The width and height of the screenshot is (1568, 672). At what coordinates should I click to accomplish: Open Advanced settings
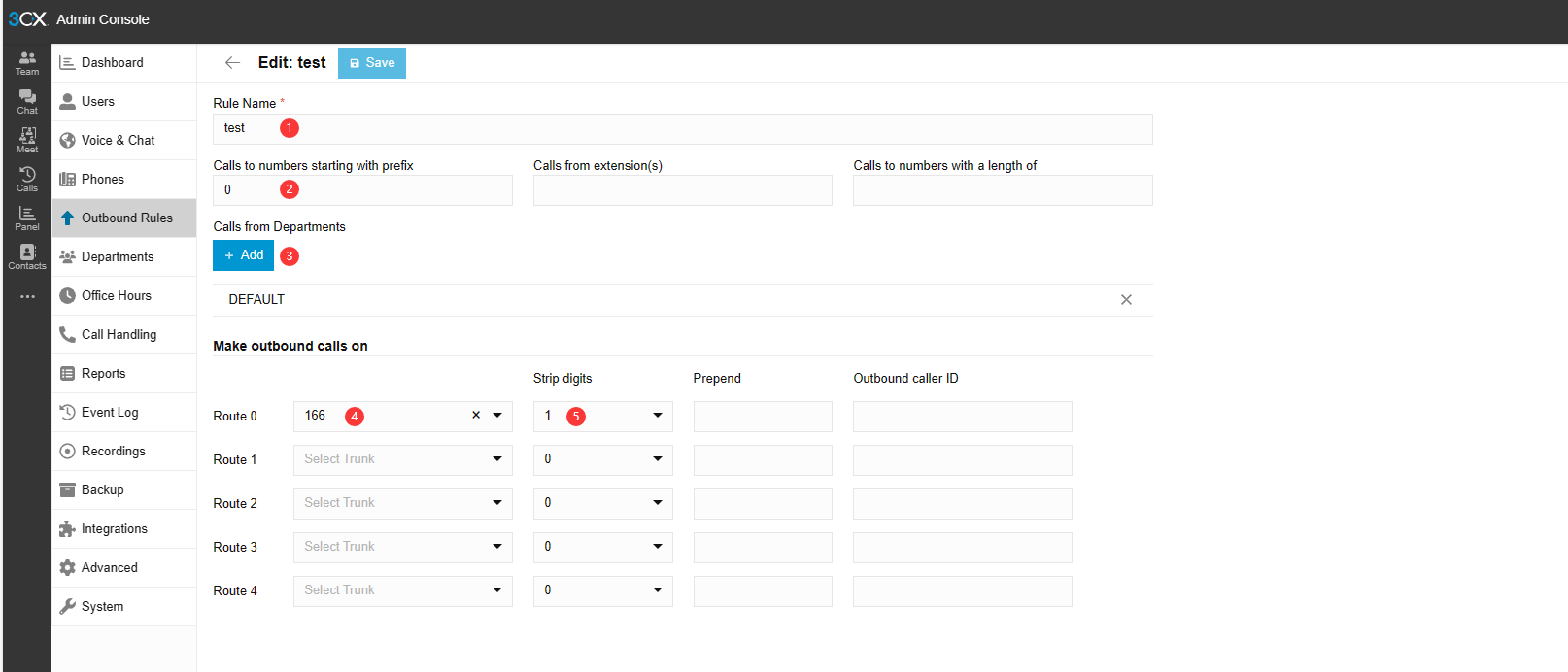[x=124, y=568]
